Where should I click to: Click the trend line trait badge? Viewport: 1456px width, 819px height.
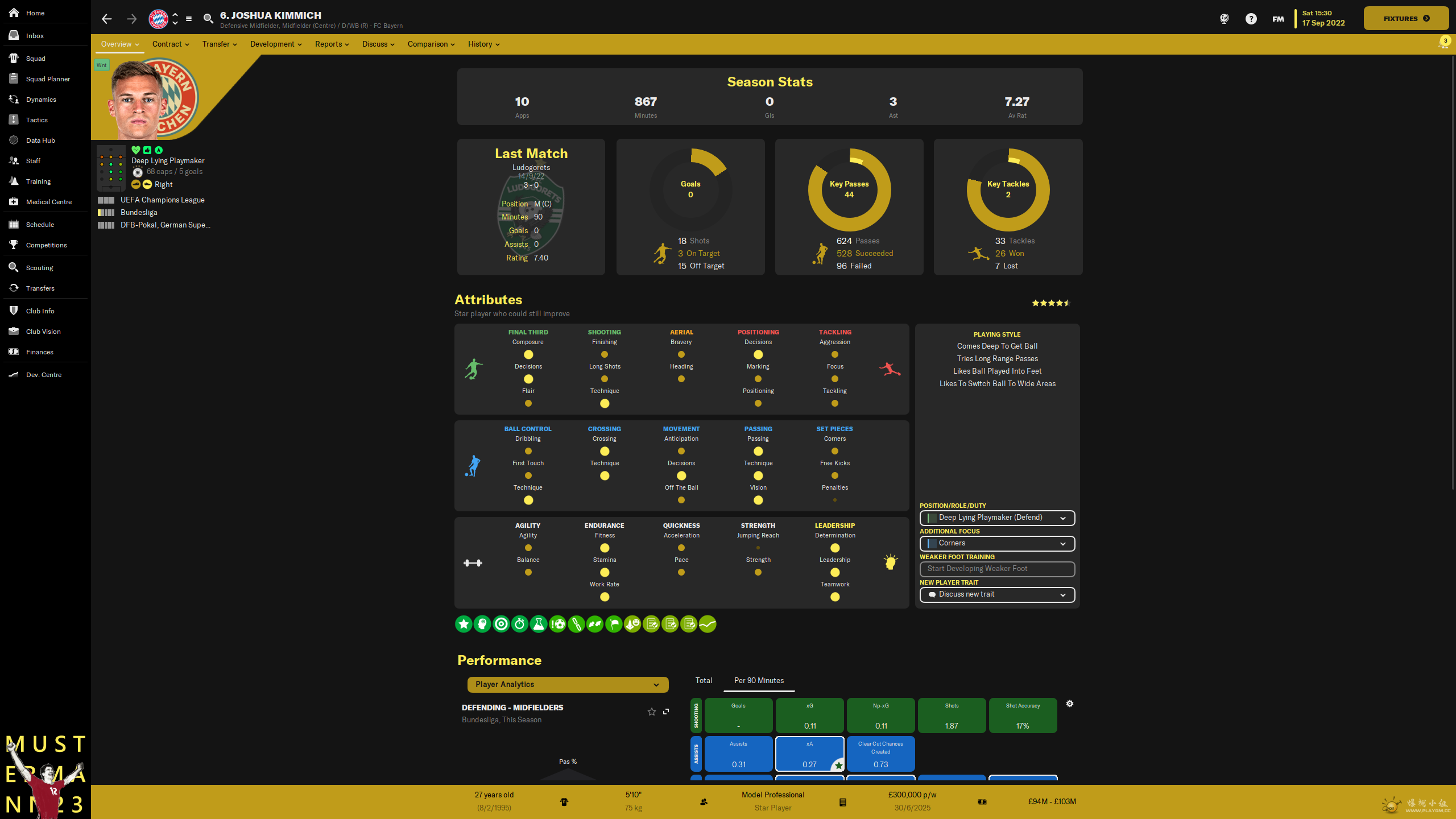[708, 624]
